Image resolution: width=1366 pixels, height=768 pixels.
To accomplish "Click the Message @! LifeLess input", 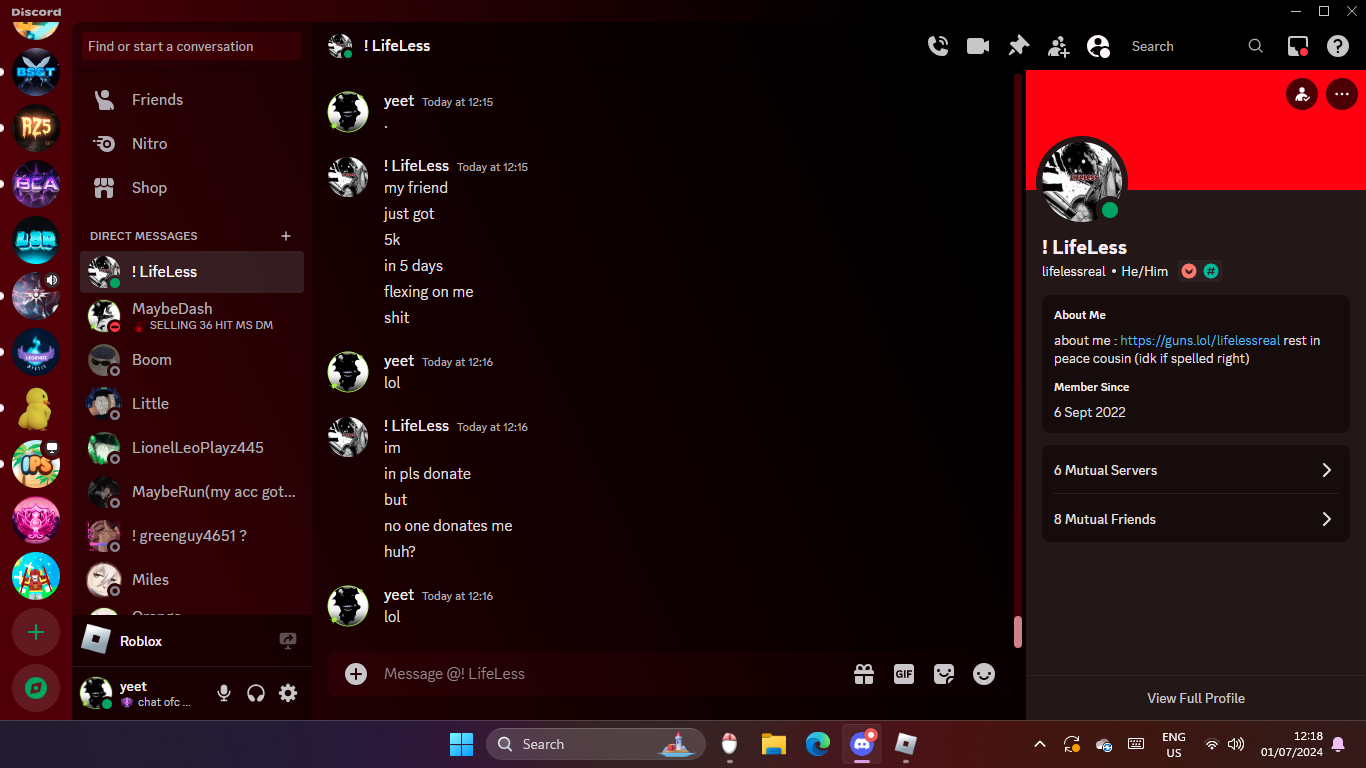I will (610, 674).
